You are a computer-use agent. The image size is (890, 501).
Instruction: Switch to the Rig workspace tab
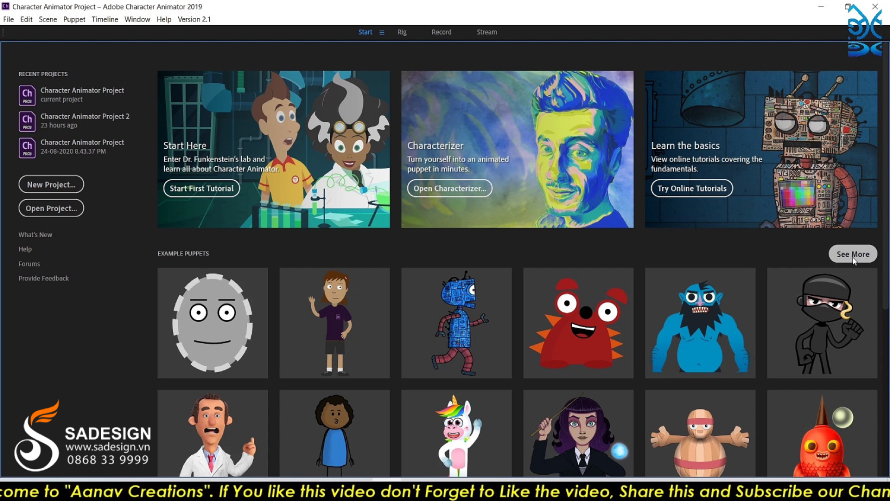402,32
